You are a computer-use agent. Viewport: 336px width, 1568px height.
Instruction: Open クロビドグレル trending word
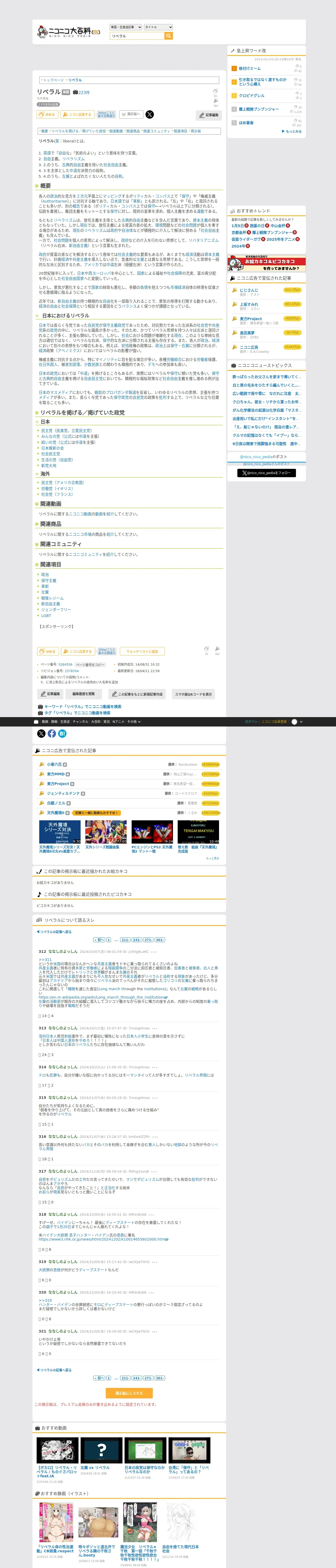click(251, 96)
